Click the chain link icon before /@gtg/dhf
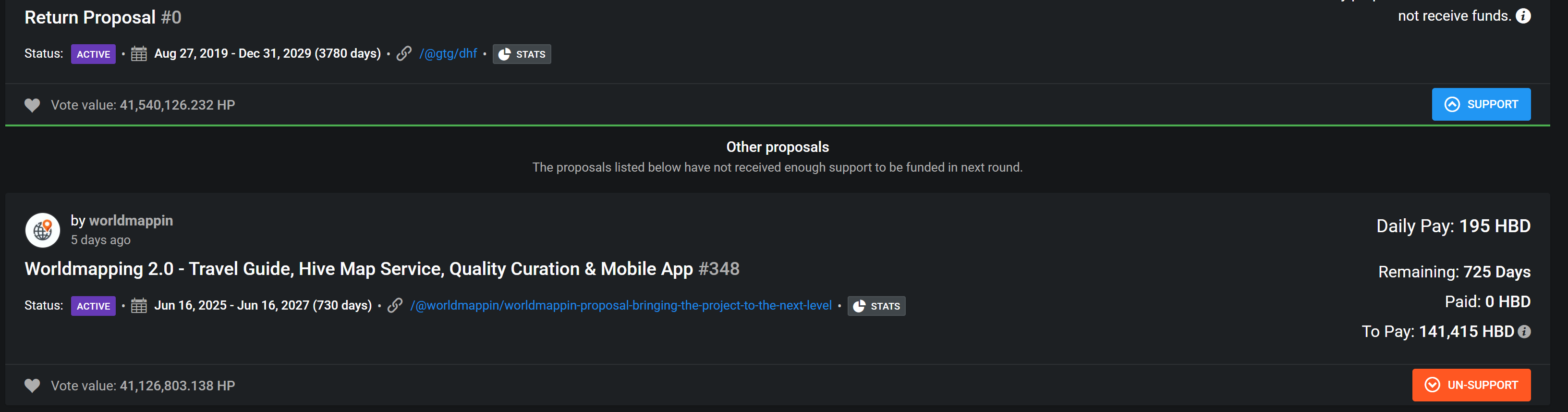 tap(403, 54)
